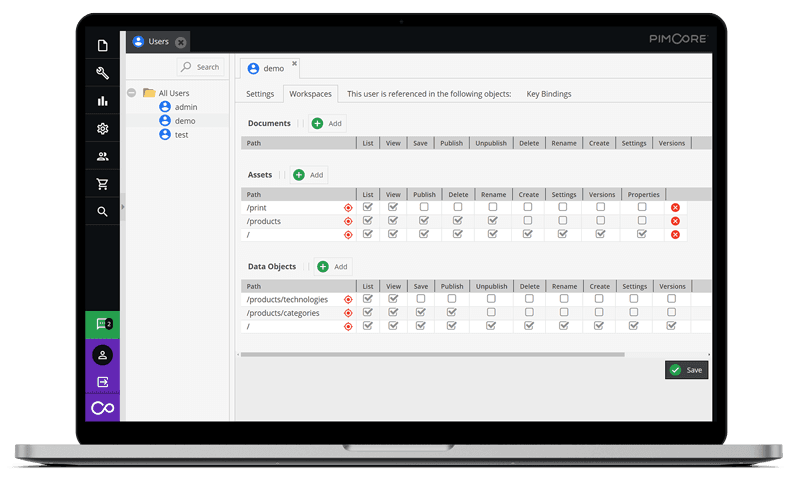Collapse left panel via splitter arrow

(x=122, y=207)
